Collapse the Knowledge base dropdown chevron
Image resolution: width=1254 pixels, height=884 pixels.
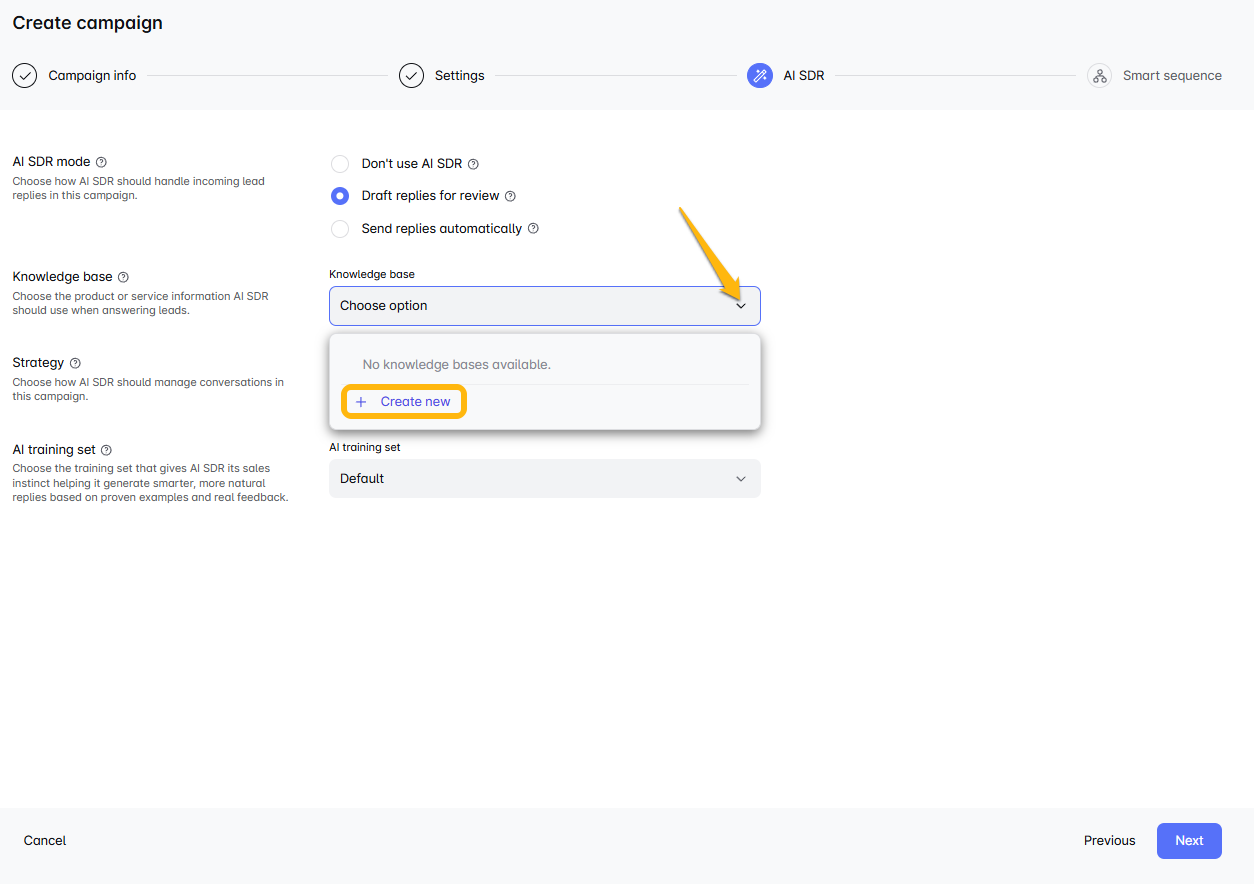(x=741, y=306)
